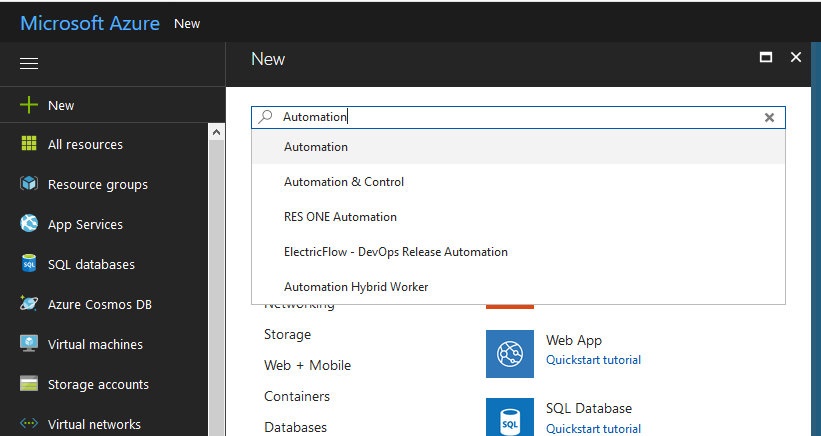Click Virtual machines label
Screen dimensions: 821x436
95,344
